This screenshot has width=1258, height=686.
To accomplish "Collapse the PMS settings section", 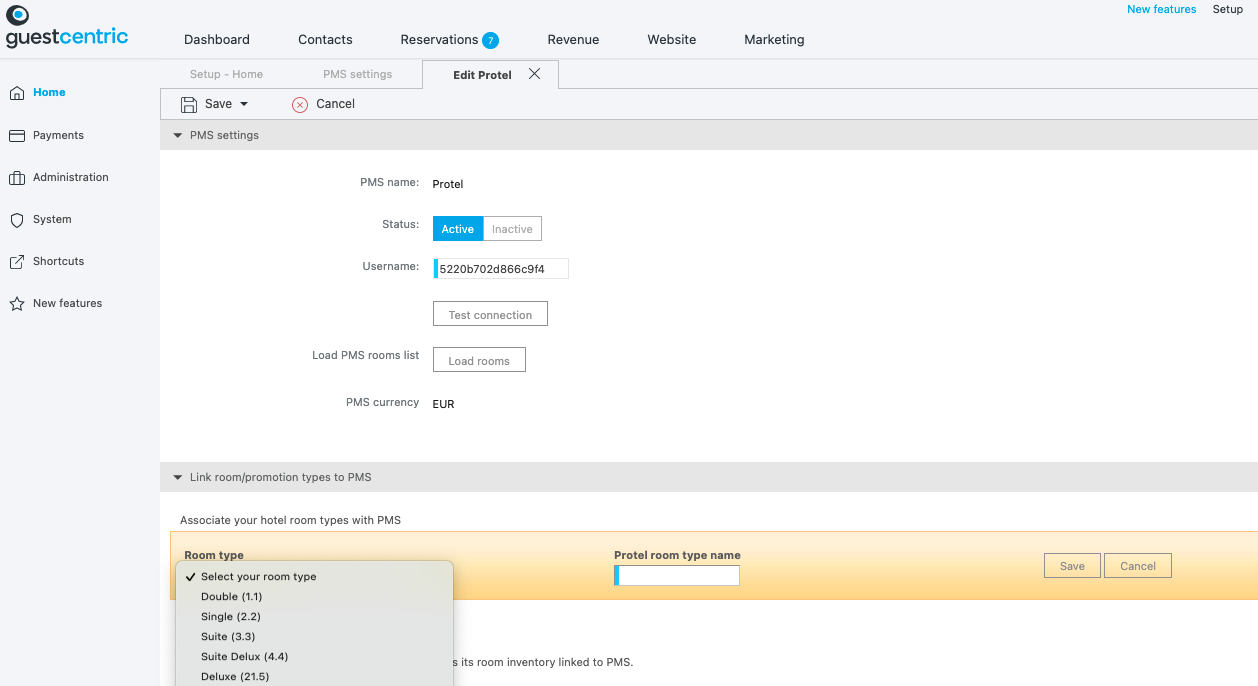I will click(178, 135).
